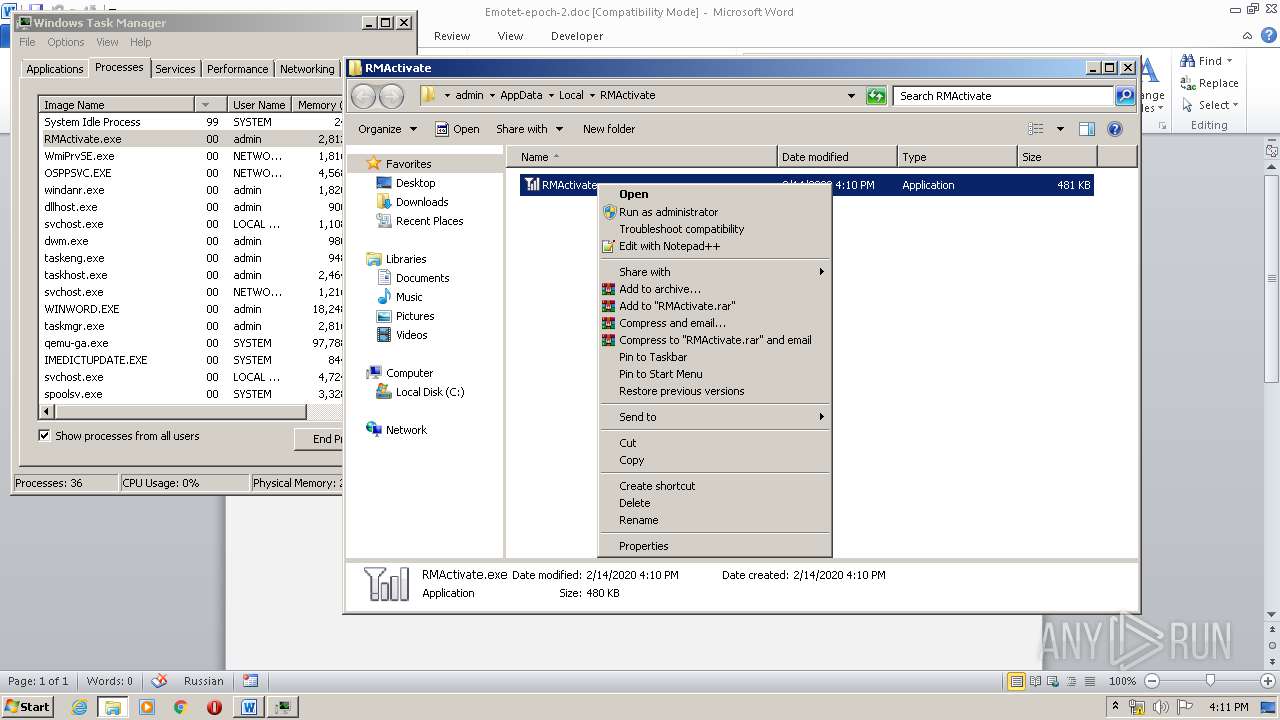The width and height of the screenshot is (1280, 720).
Task: Click the Start button
Action: [28, 707]
